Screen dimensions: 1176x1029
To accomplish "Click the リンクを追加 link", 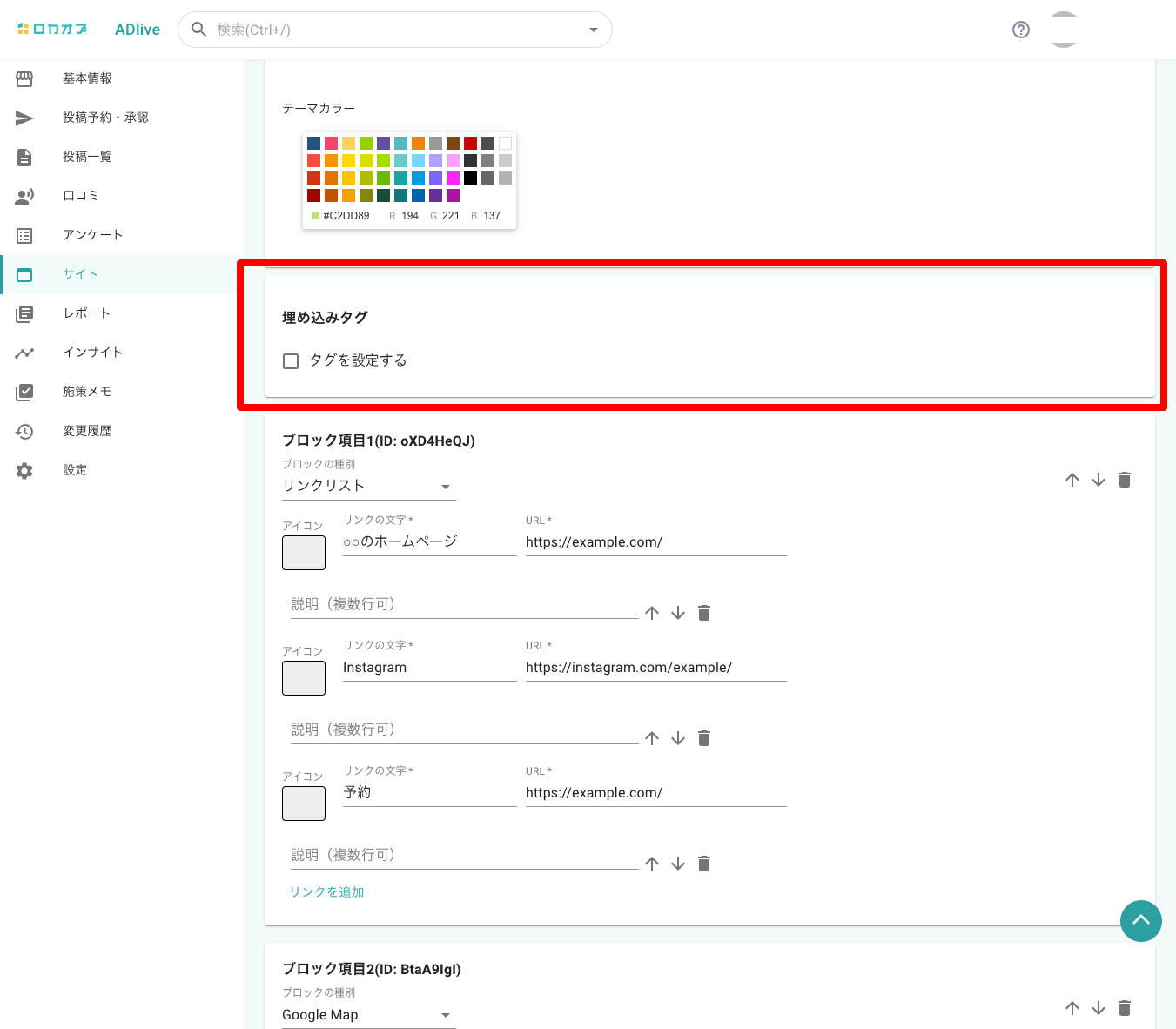I will point(327,892).
